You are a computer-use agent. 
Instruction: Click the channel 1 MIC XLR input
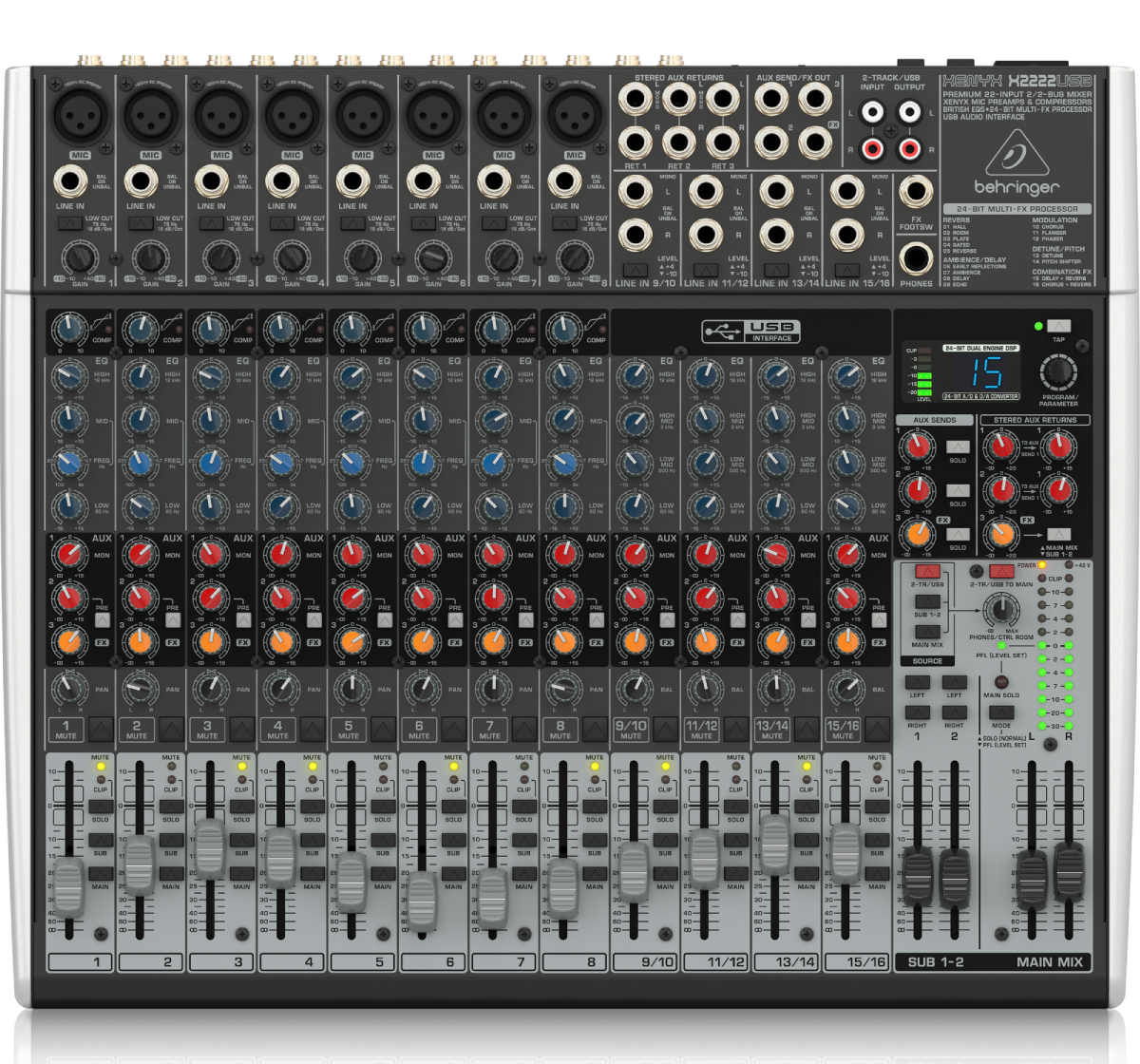[80, 115]
